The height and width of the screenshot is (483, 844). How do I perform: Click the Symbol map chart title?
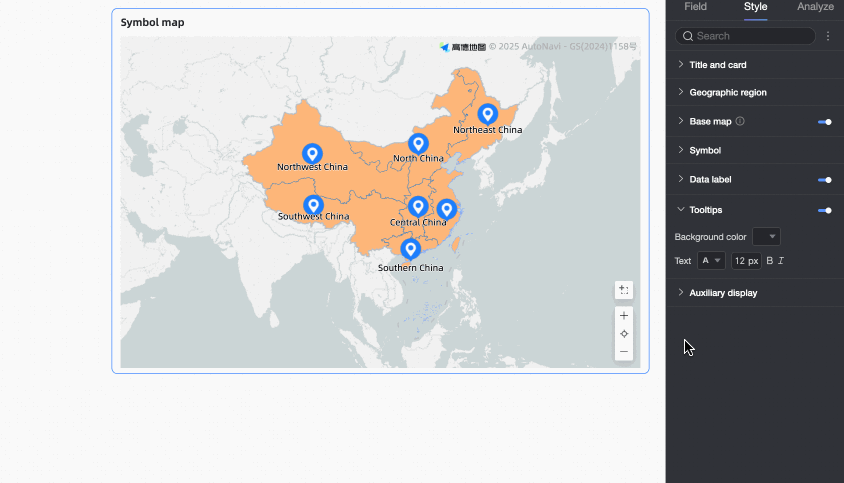click(x=152, y=23)
